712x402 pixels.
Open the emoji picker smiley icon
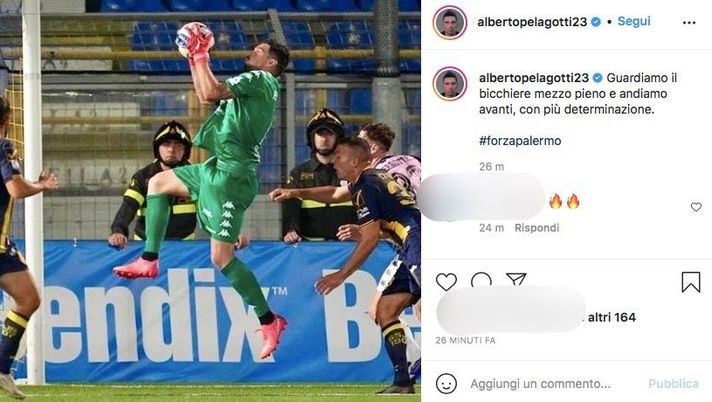tap(446, 384)
